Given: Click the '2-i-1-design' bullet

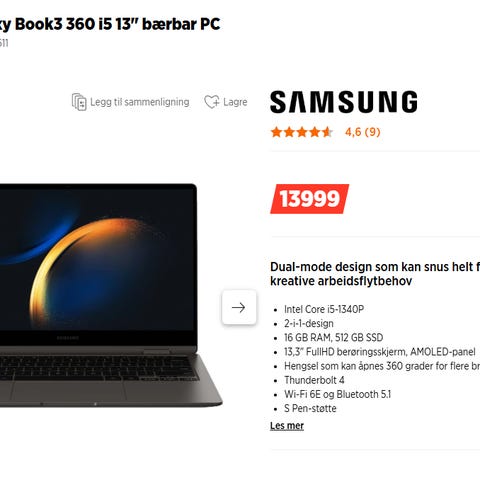Looking at the screenshot, I should pyautogui.click(x=309, y=323).
